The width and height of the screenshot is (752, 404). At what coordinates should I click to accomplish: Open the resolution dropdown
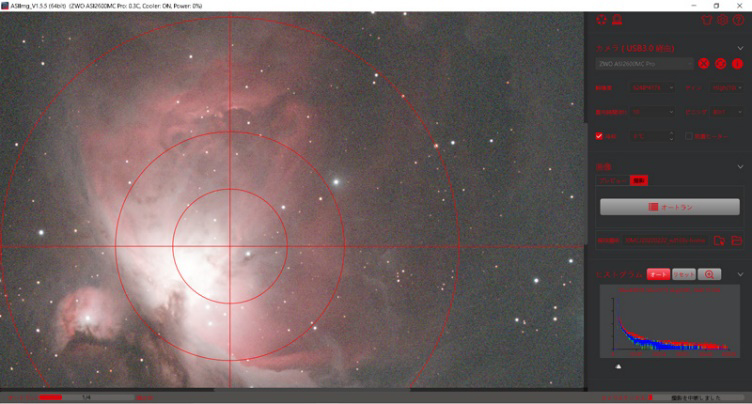tap(652, 88)
